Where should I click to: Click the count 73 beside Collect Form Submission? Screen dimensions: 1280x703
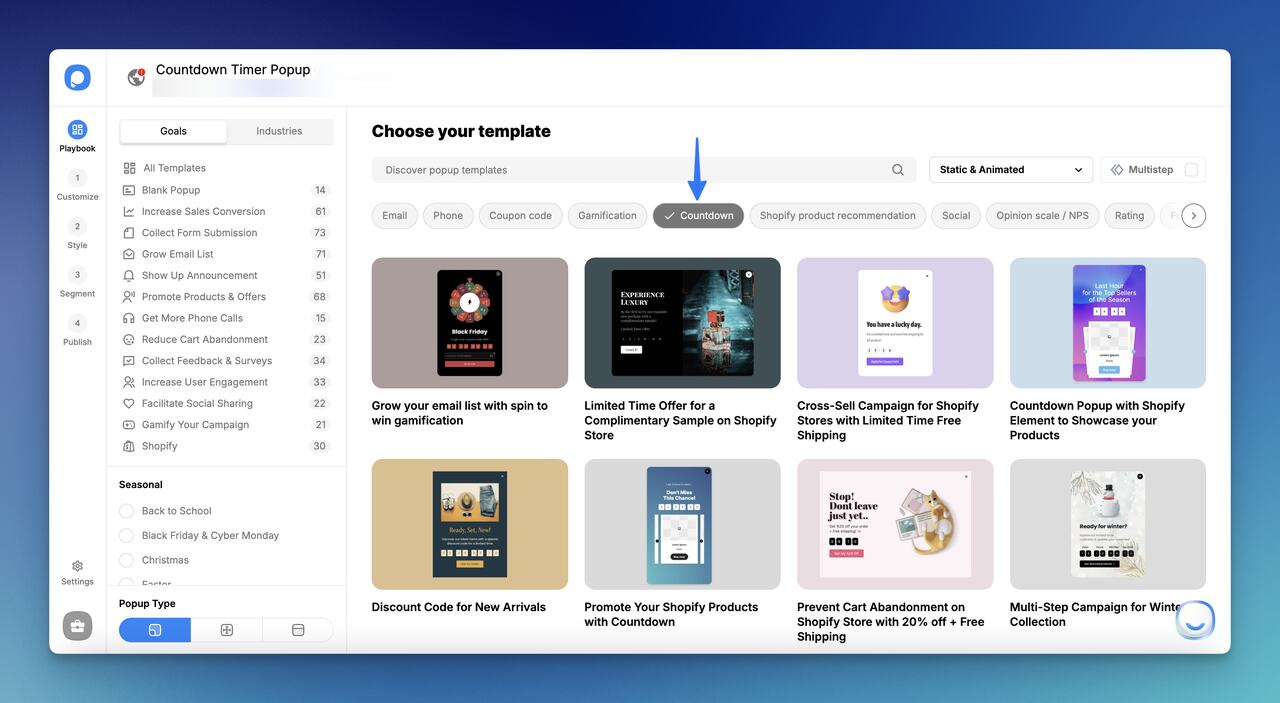pyautogui.click(x=320, y=233)
